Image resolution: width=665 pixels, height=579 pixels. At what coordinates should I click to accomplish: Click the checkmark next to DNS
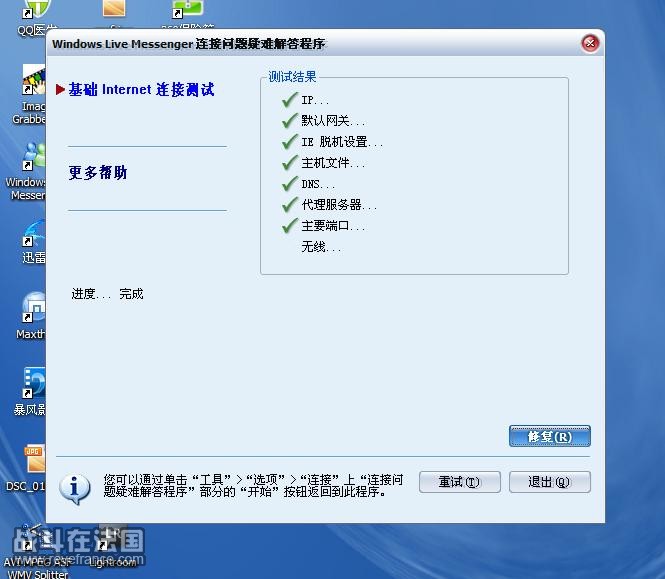pos(290,184)
